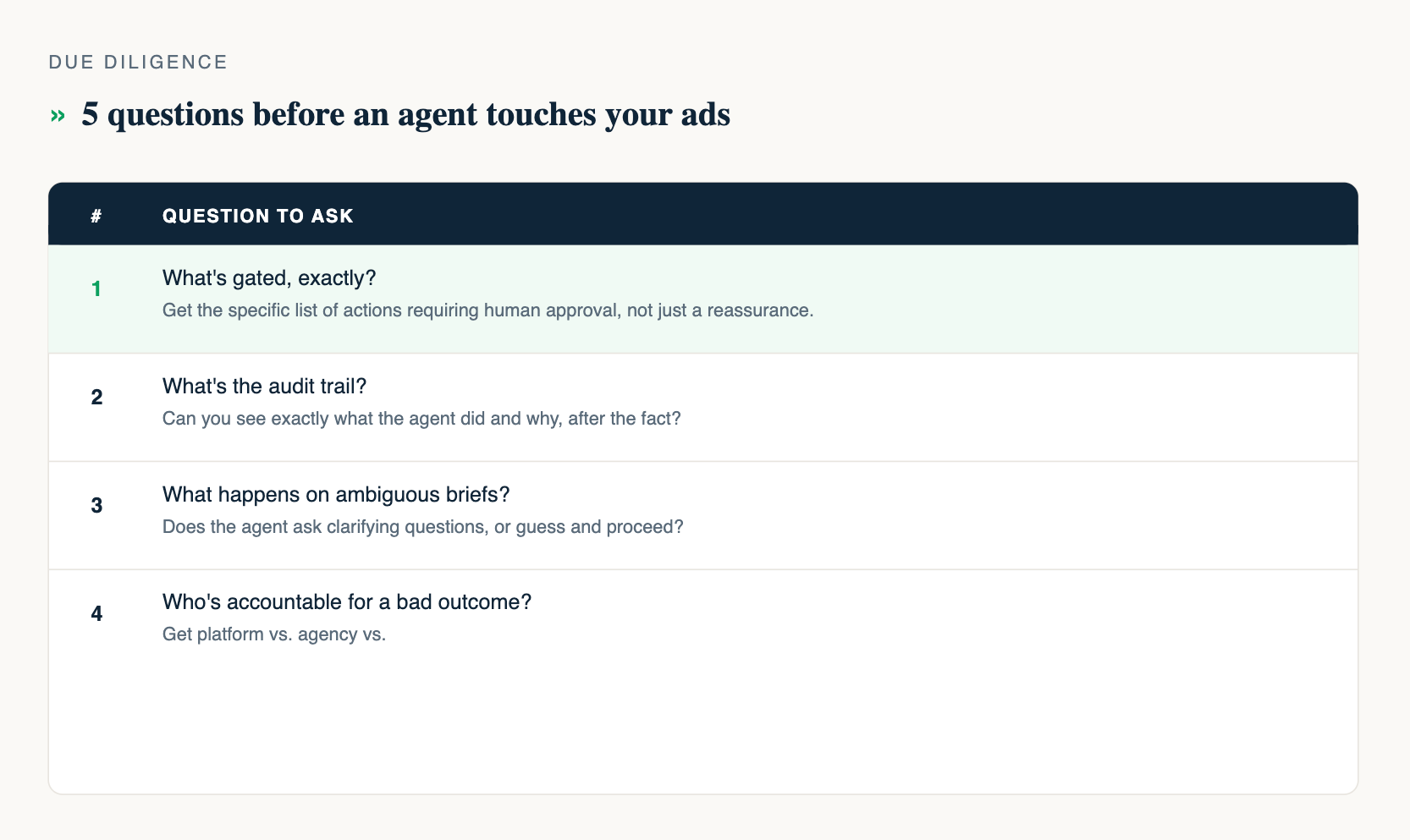Click the 'QUESTION TO ASK' column header
The image size is (1410, 840).
(x=258, y=216)
